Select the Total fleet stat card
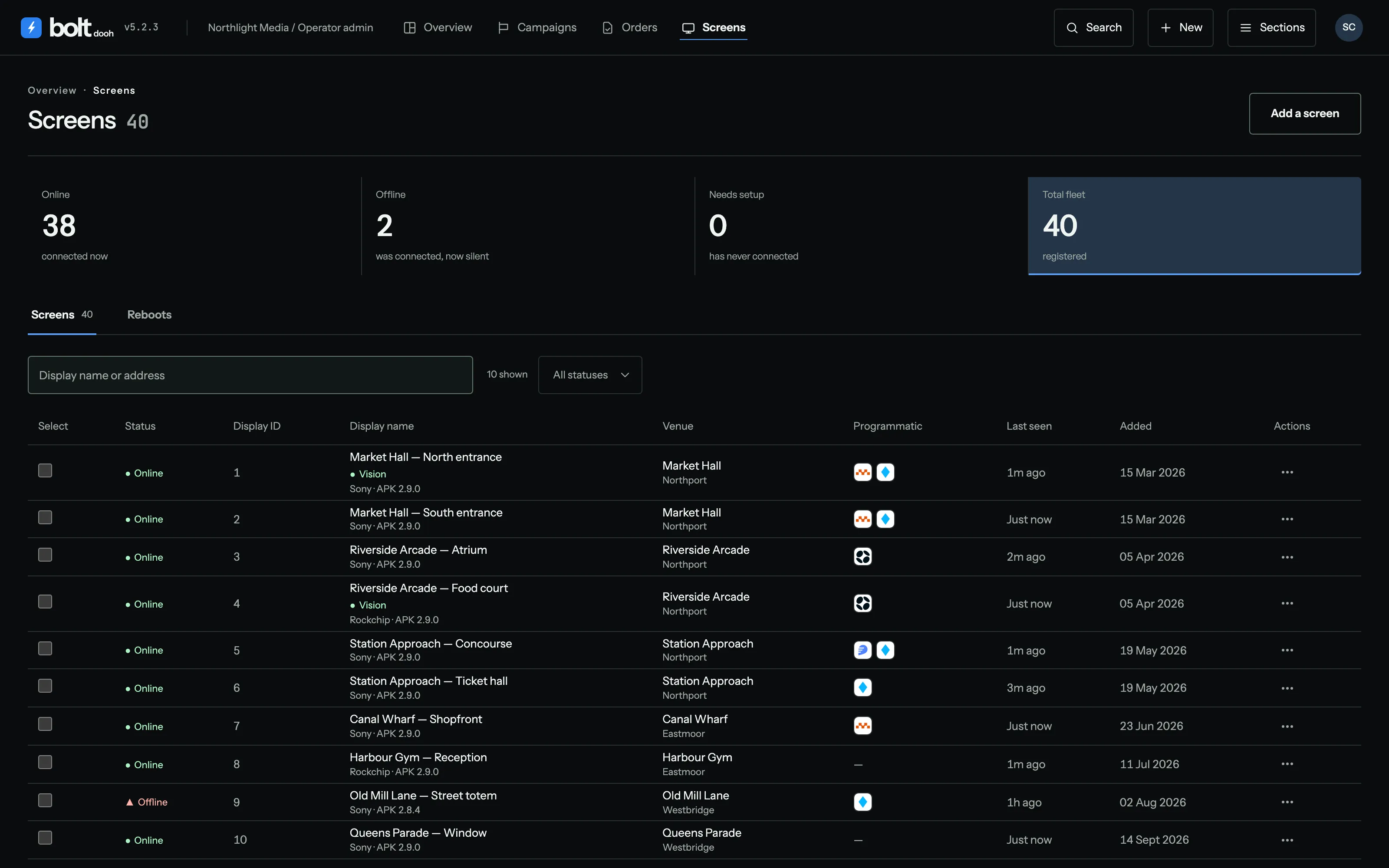 coord(1194,226)
